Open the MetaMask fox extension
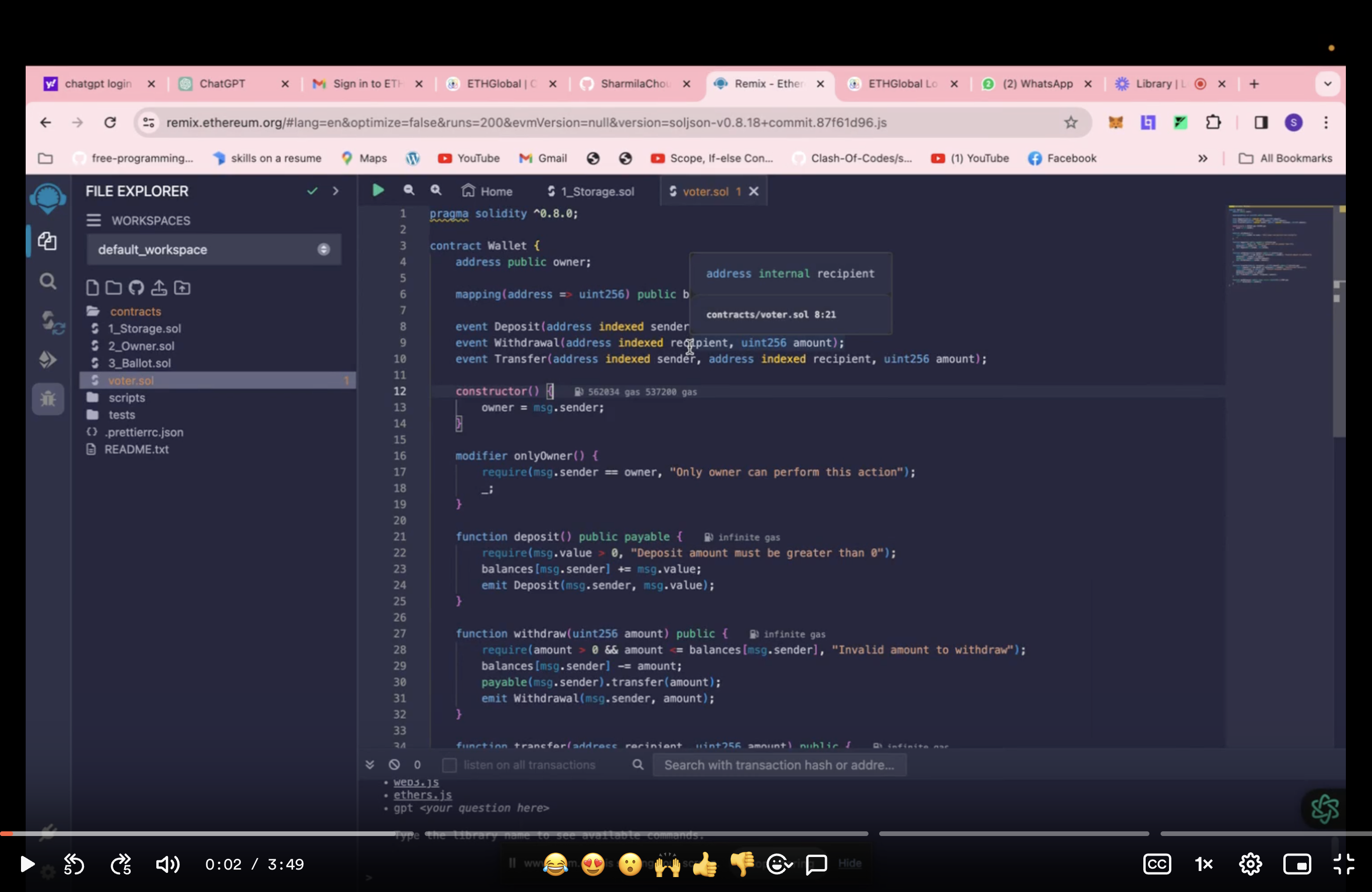 pos(1116,122)
